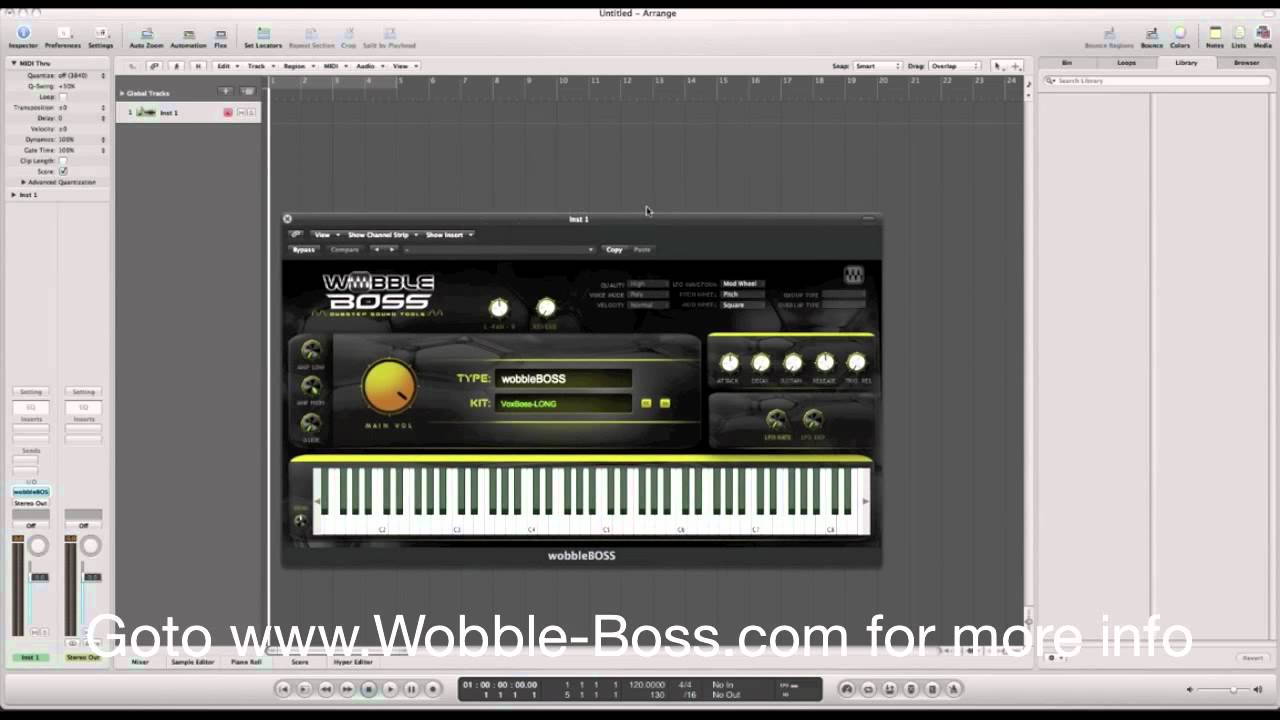Click the plugin Copy button
The height and width of the screenshot is (720, 1280).
pos(614,249)
